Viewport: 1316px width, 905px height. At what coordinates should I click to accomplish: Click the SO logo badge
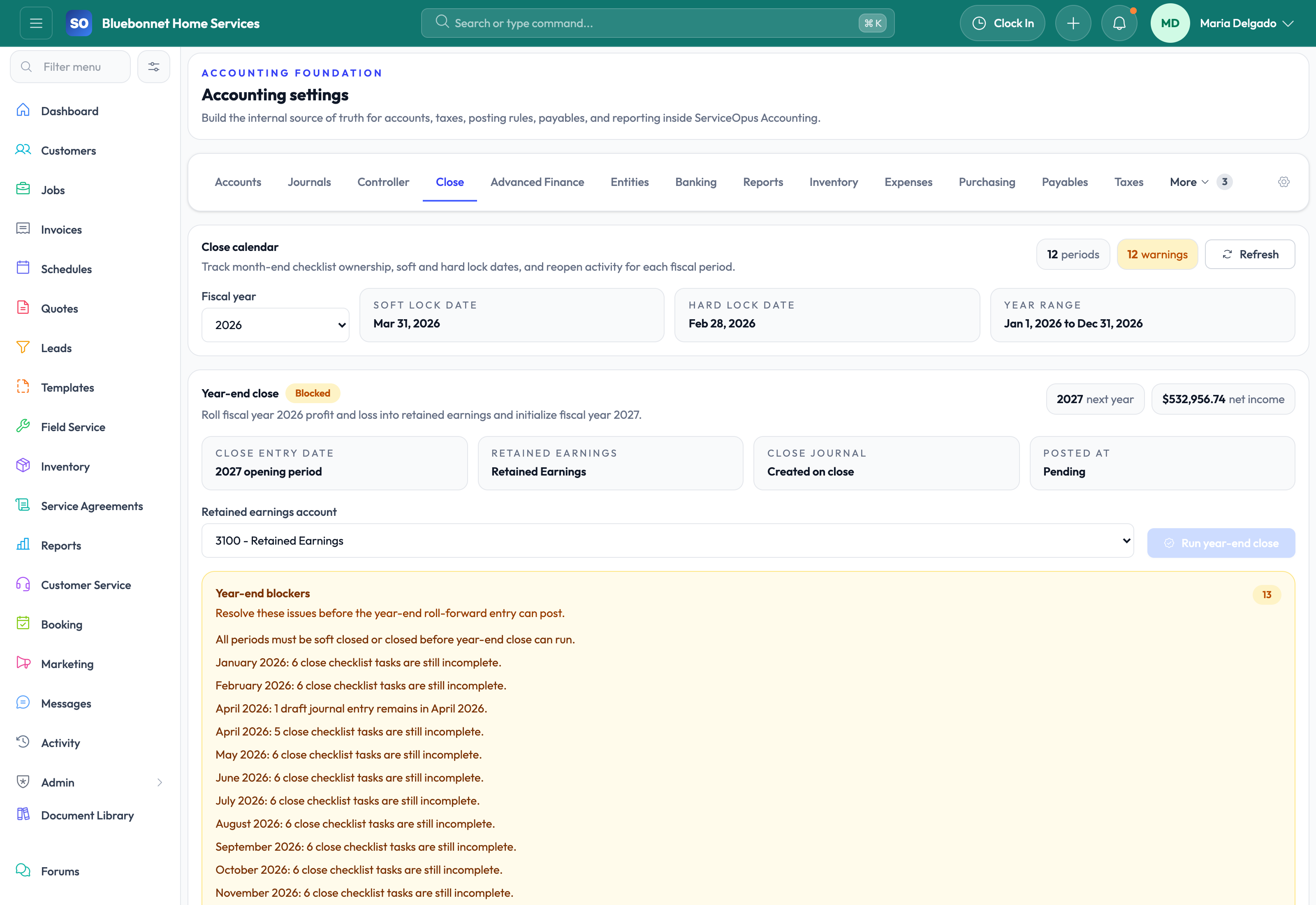(79, 23)
